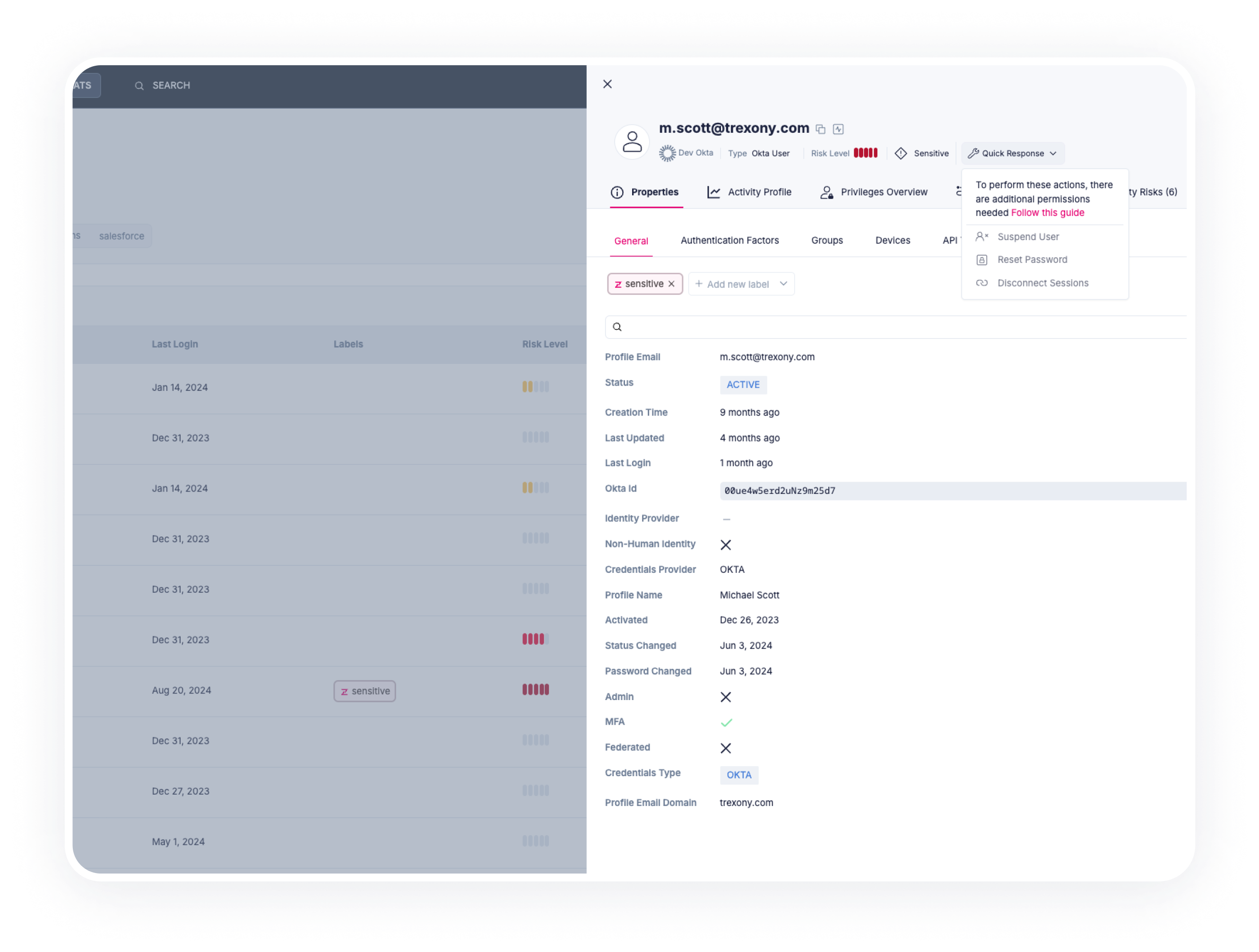The image size is (1259, 952).
Task: Click the Password Changed Jun 3, 2024 value
Action: coord(746,672)
